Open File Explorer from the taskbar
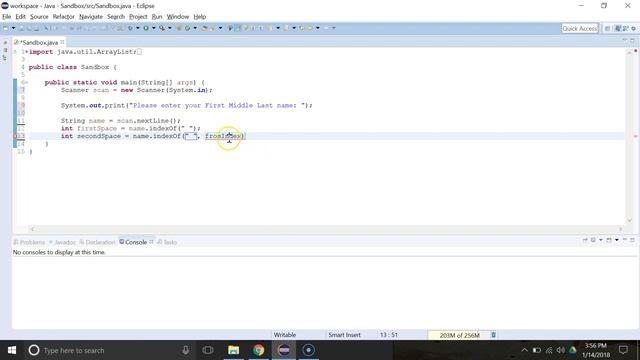 tap(233, 350)
